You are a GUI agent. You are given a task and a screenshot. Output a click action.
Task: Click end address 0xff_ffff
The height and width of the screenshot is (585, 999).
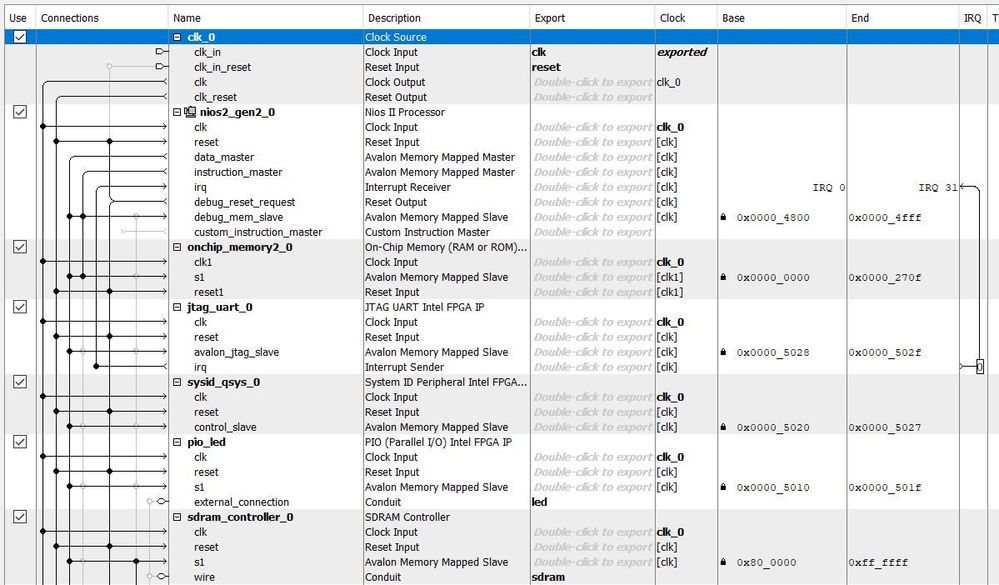(878, 563)
